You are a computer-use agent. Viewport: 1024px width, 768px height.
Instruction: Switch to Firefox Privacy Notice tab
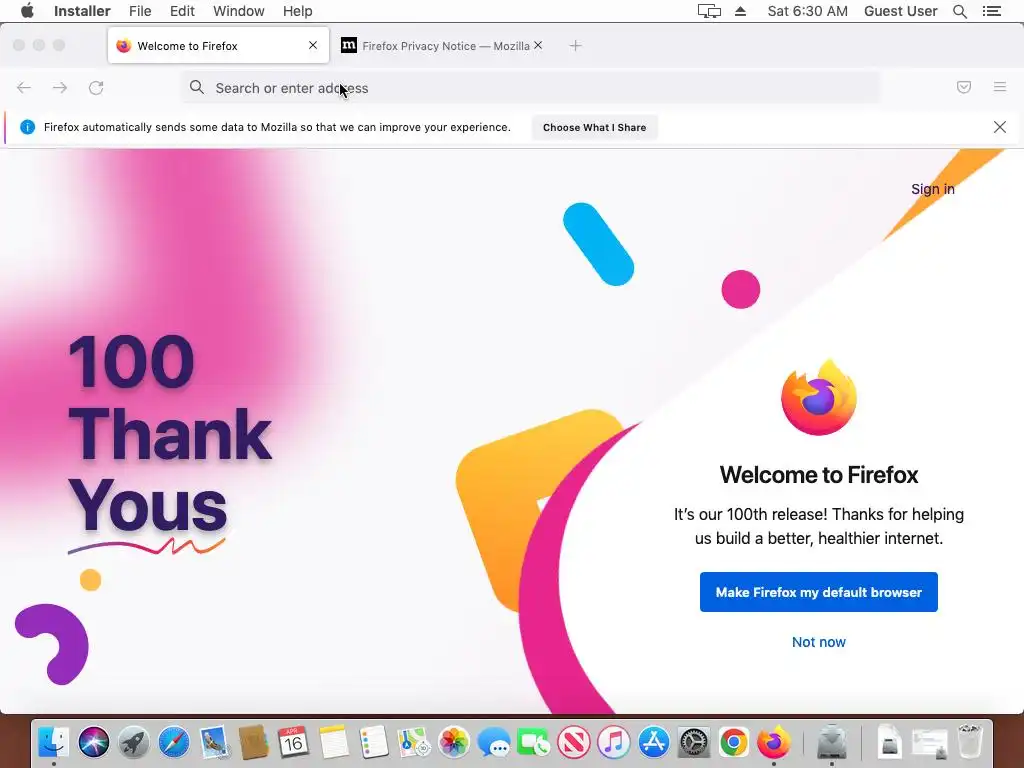pos(441,46)
